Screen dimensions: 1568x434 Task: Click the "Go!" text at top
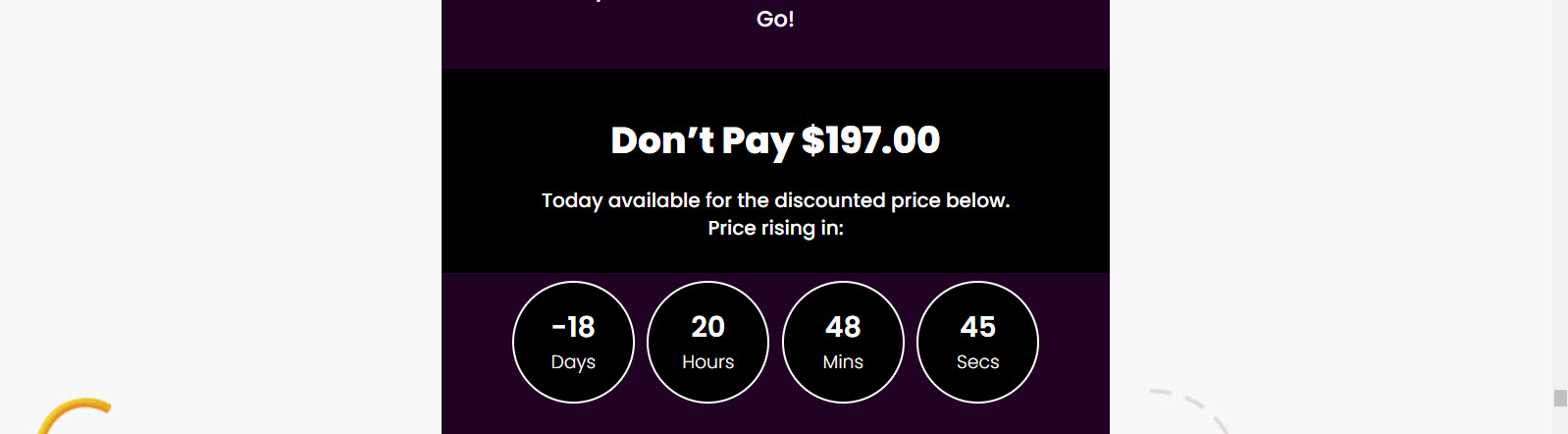tap(775, 19)
